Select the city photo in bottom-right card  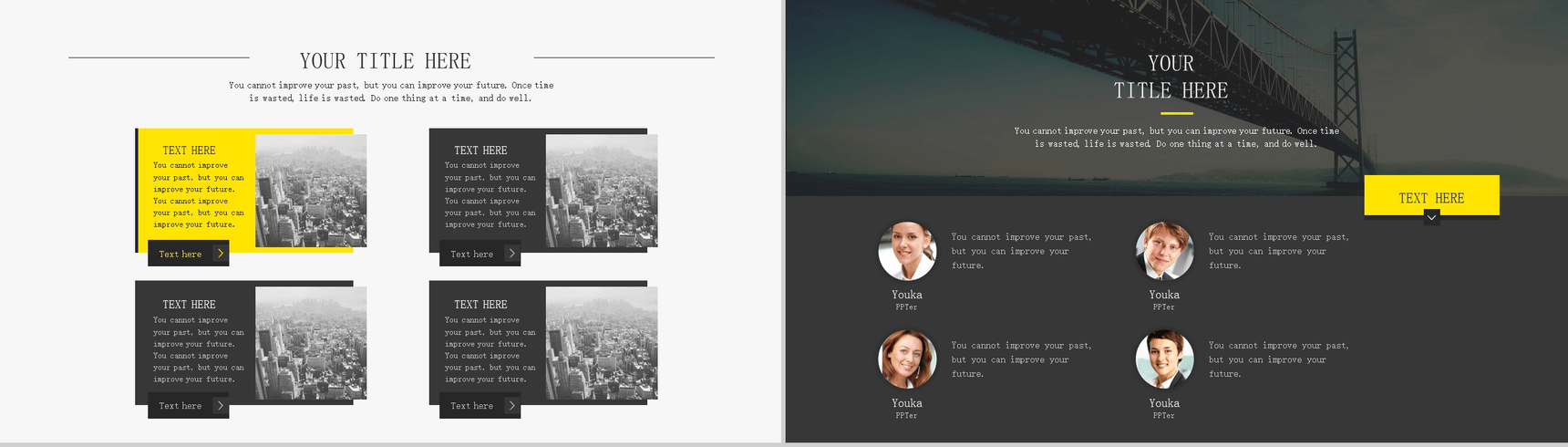click(602, 343)
